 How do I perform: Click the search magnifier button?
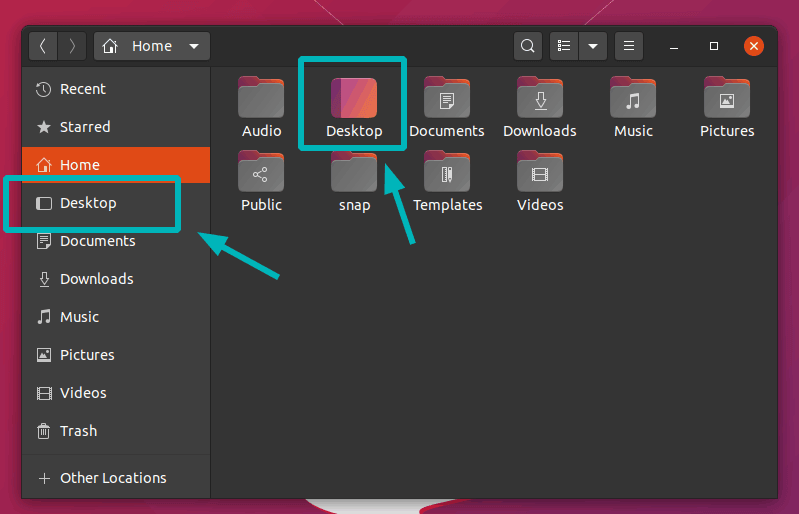point(527,46)
